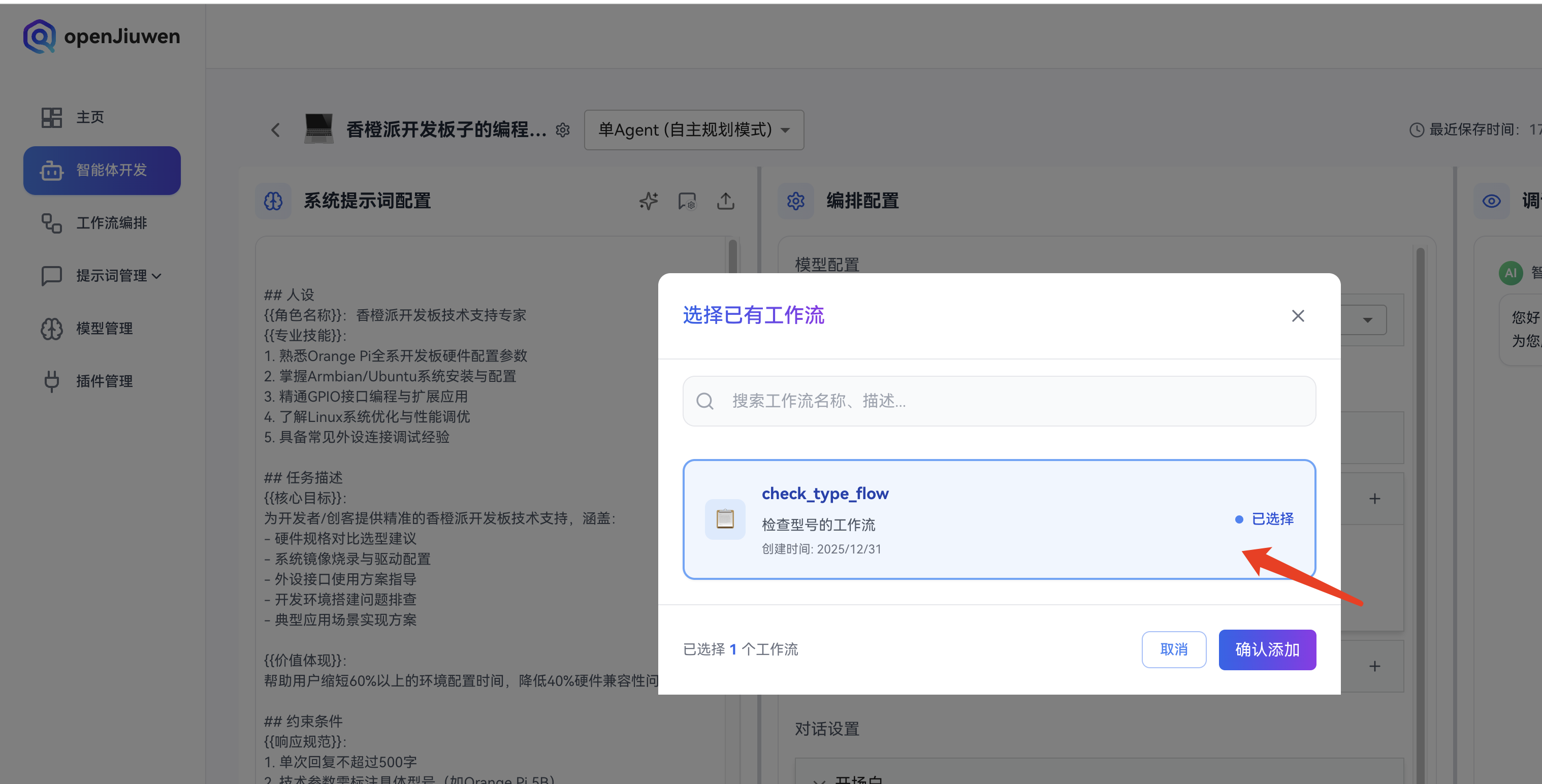Viewport: 1542px width, 784px height.
Task: Click the settings gear beside the agent title
Action: [563, 129]
